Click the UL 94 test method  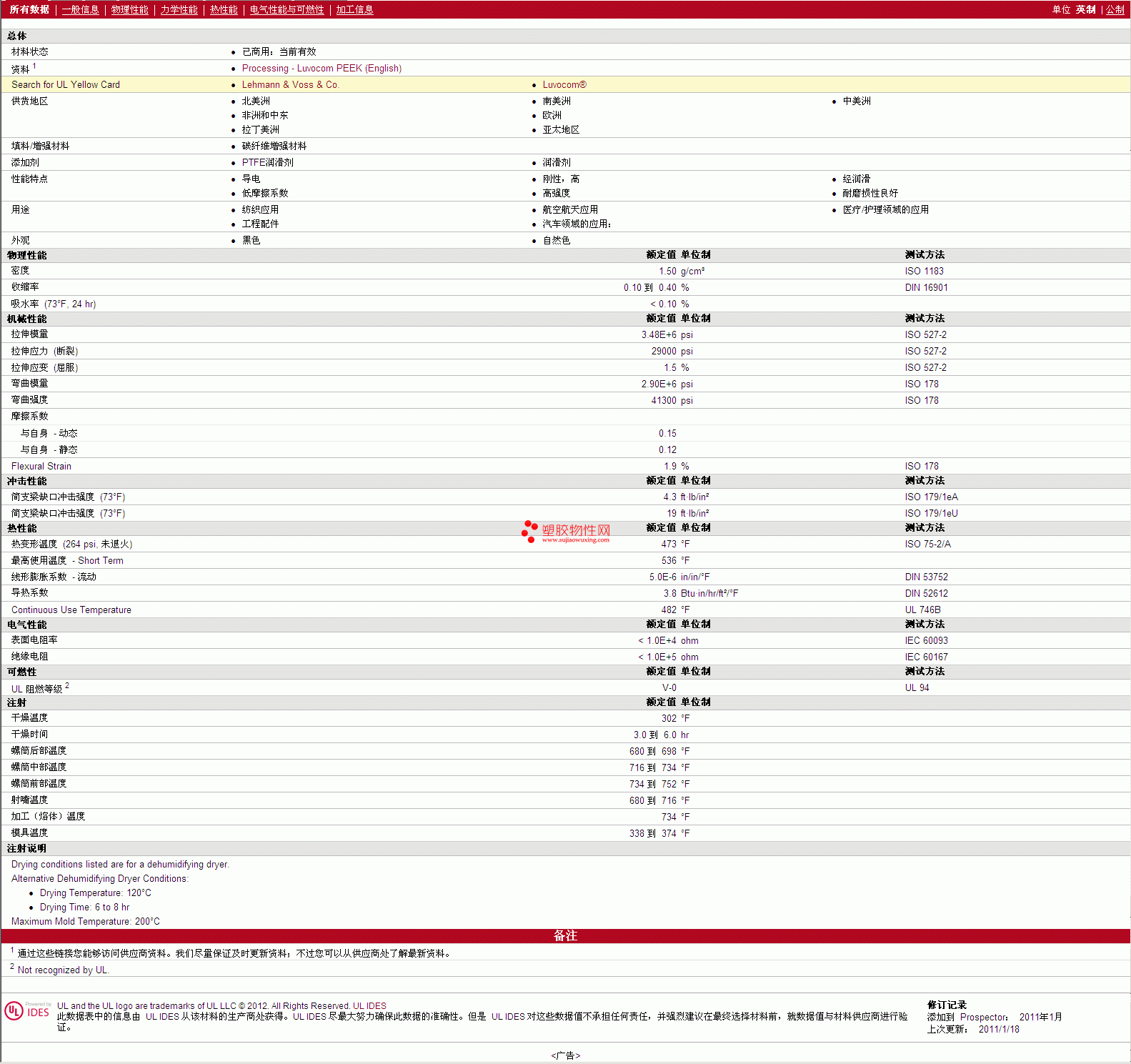917,688
